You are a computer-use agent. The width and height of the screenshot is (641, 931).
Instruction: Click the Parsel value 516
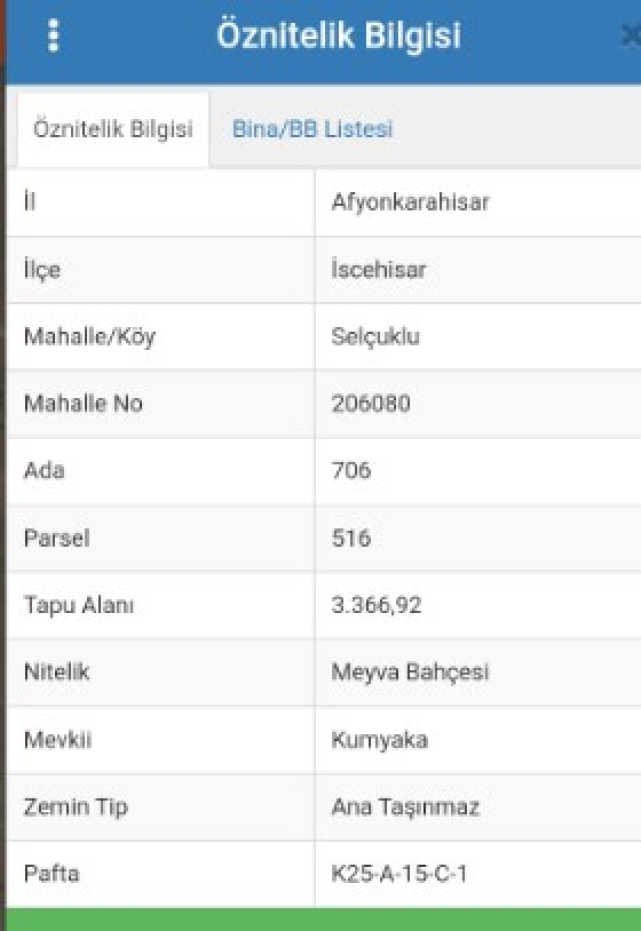(x=351, y=538)
